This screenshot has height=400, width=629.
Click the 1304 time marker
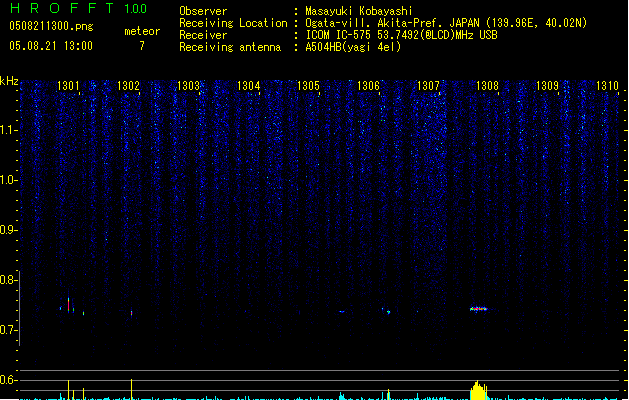(x=248, y=86)
